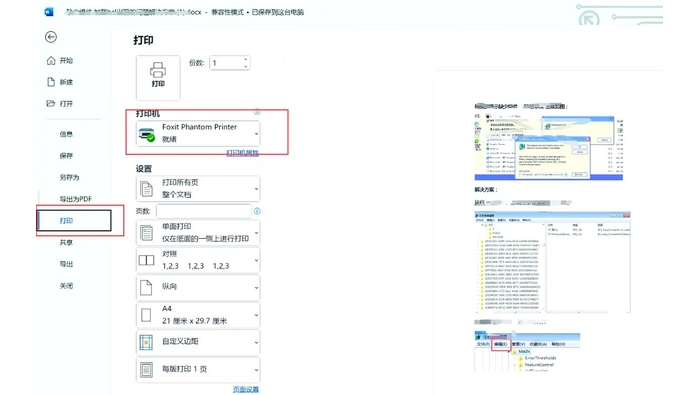Image resolution: width=700 pixels, height=395 pixels.
Task: Select 打印 in the left sidebar
Action: 74,220
